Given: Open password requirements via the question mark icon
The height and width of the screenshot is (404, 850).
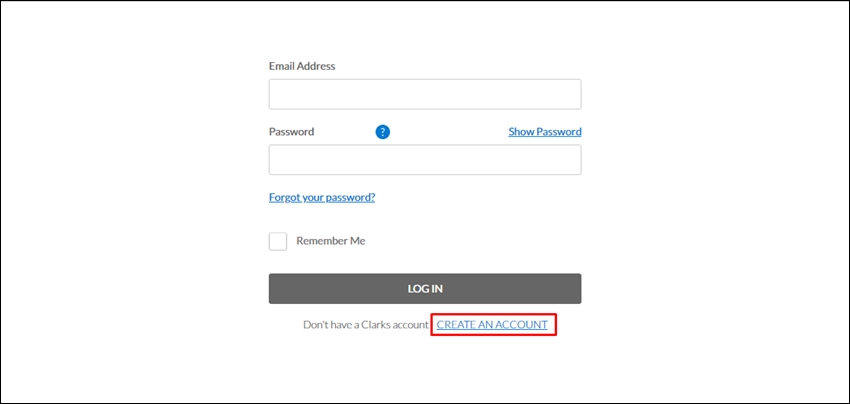Looking at the screenshot, I should pos(383,132).
